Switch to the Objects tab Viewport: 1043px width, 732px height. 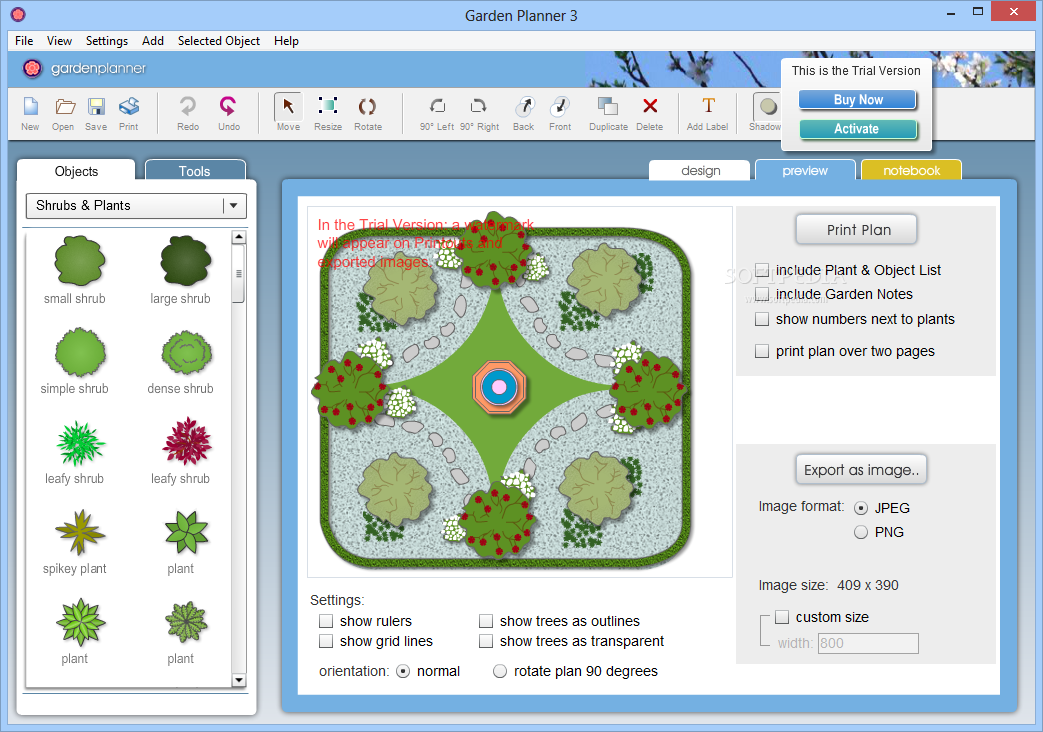point(76,170)
